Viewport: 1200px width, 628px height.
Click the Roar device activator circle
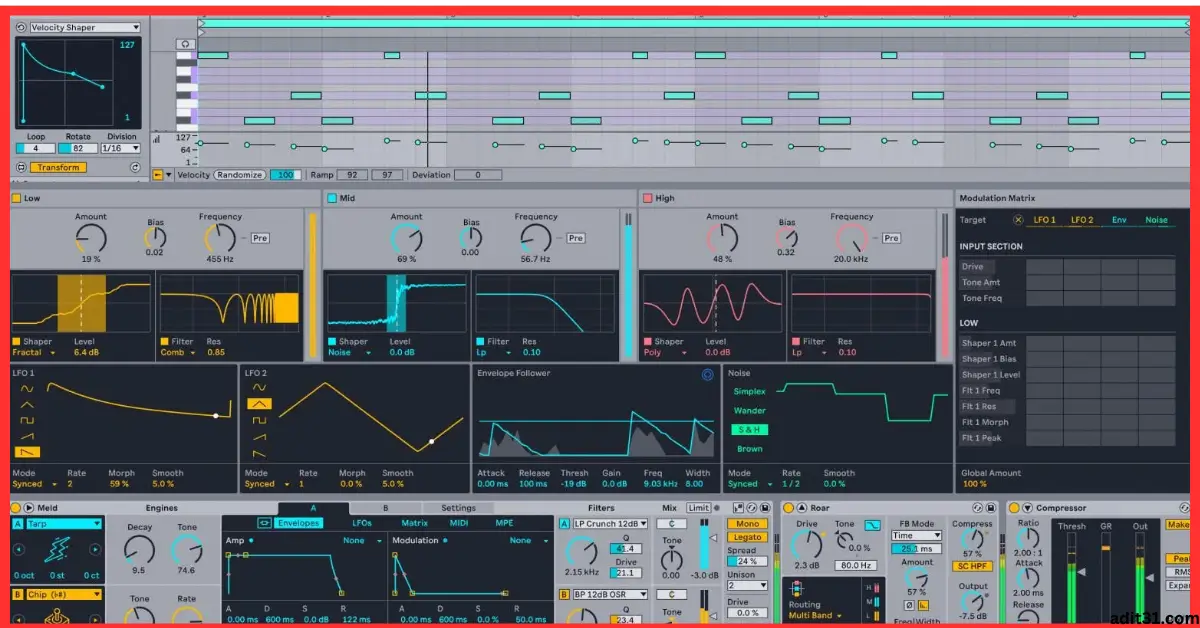coord(788,508)
